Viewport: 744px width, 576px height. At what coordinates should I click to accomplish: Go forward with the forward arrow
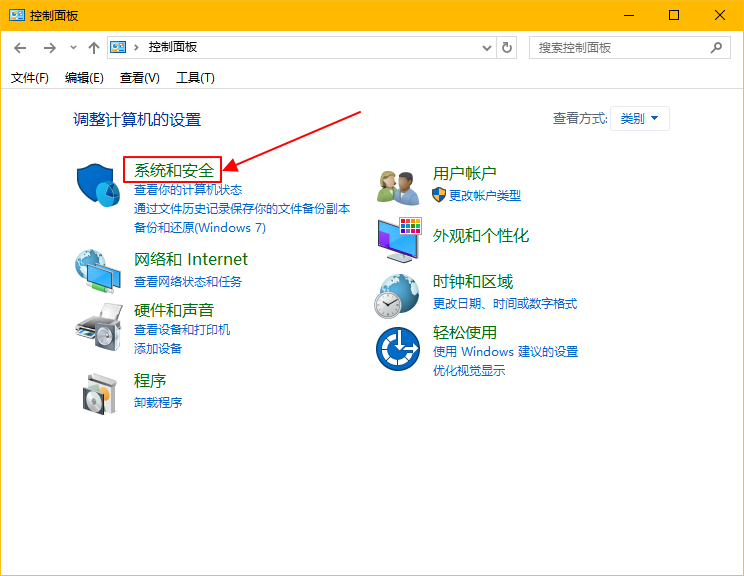coord(49,47)
